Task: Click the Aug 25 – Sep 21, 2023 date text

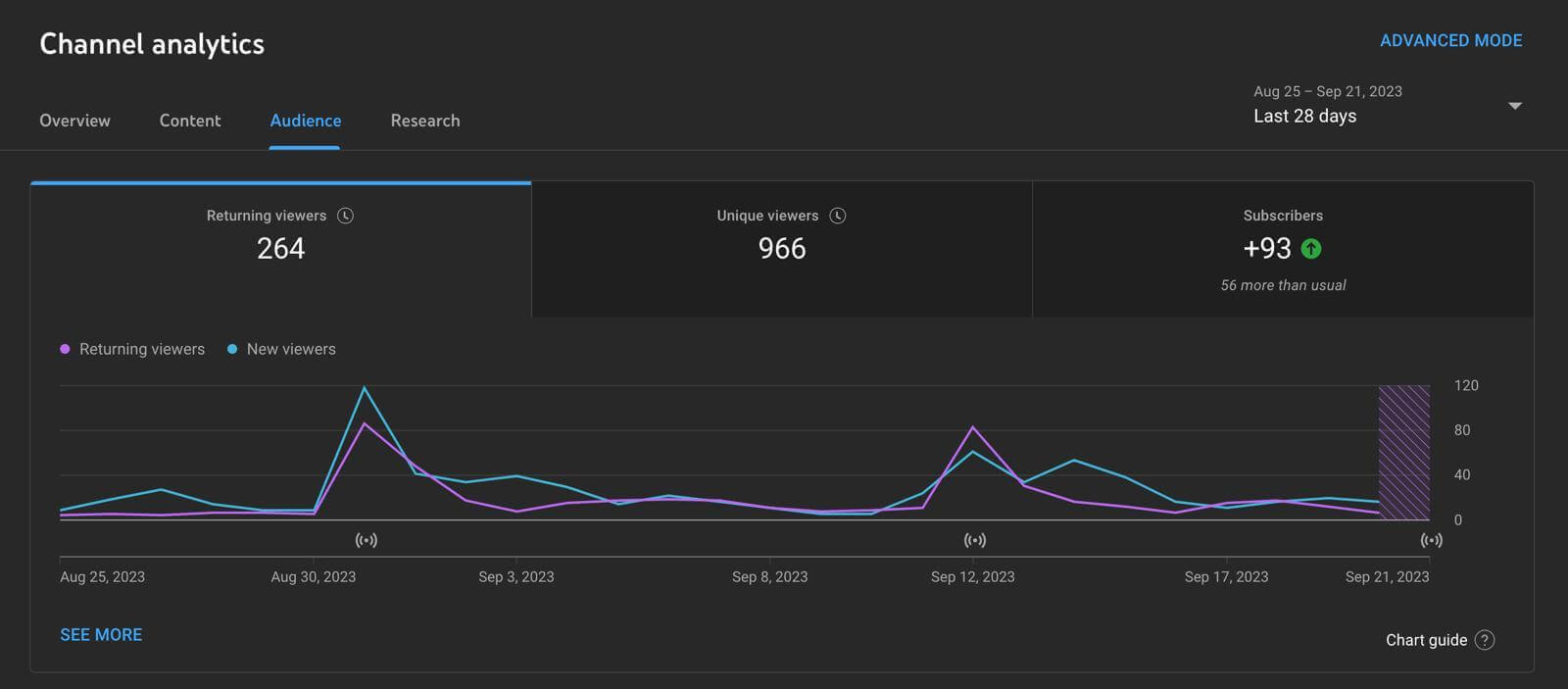Action: click(1328, 91)
